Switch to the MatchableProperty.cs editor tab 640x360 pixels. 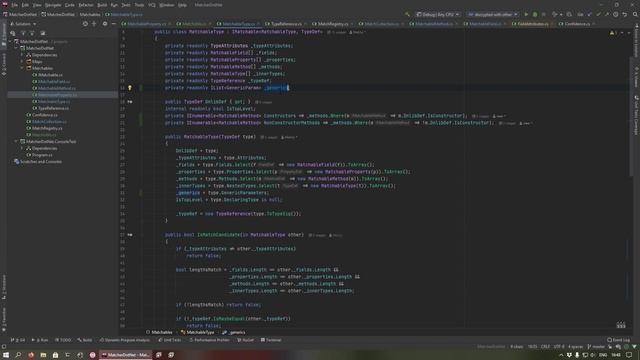tap(146, 24)
